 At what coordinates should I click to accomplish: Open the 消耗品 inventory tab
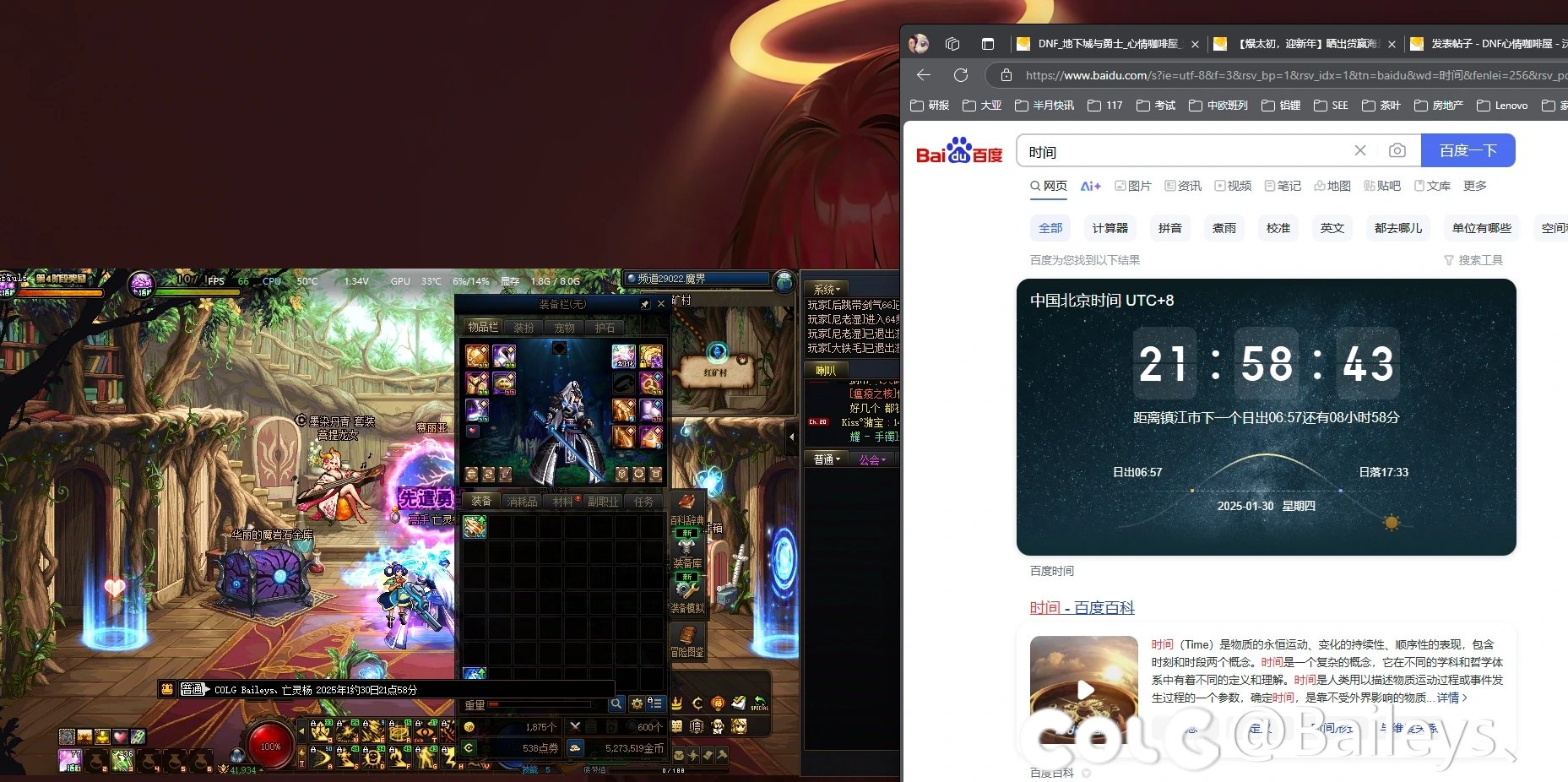click(522, 502)
